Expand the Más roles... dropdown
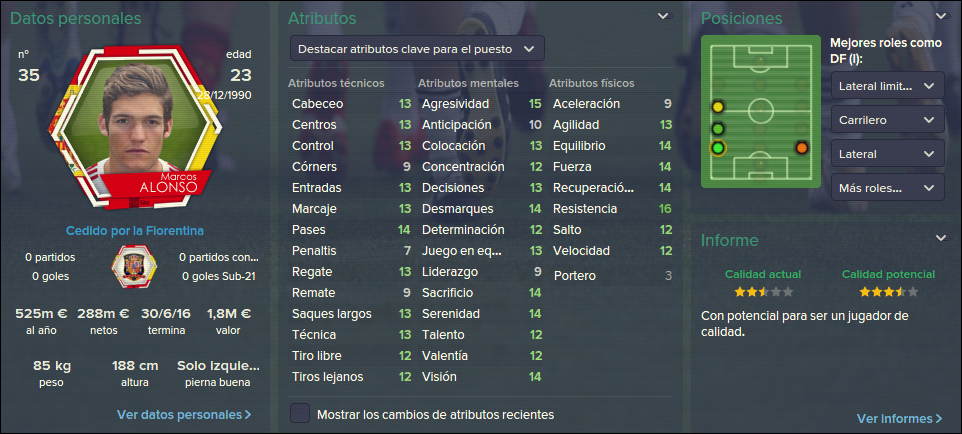Image resolution: width=962 pixels, height=434 pixels. [888, 187]
